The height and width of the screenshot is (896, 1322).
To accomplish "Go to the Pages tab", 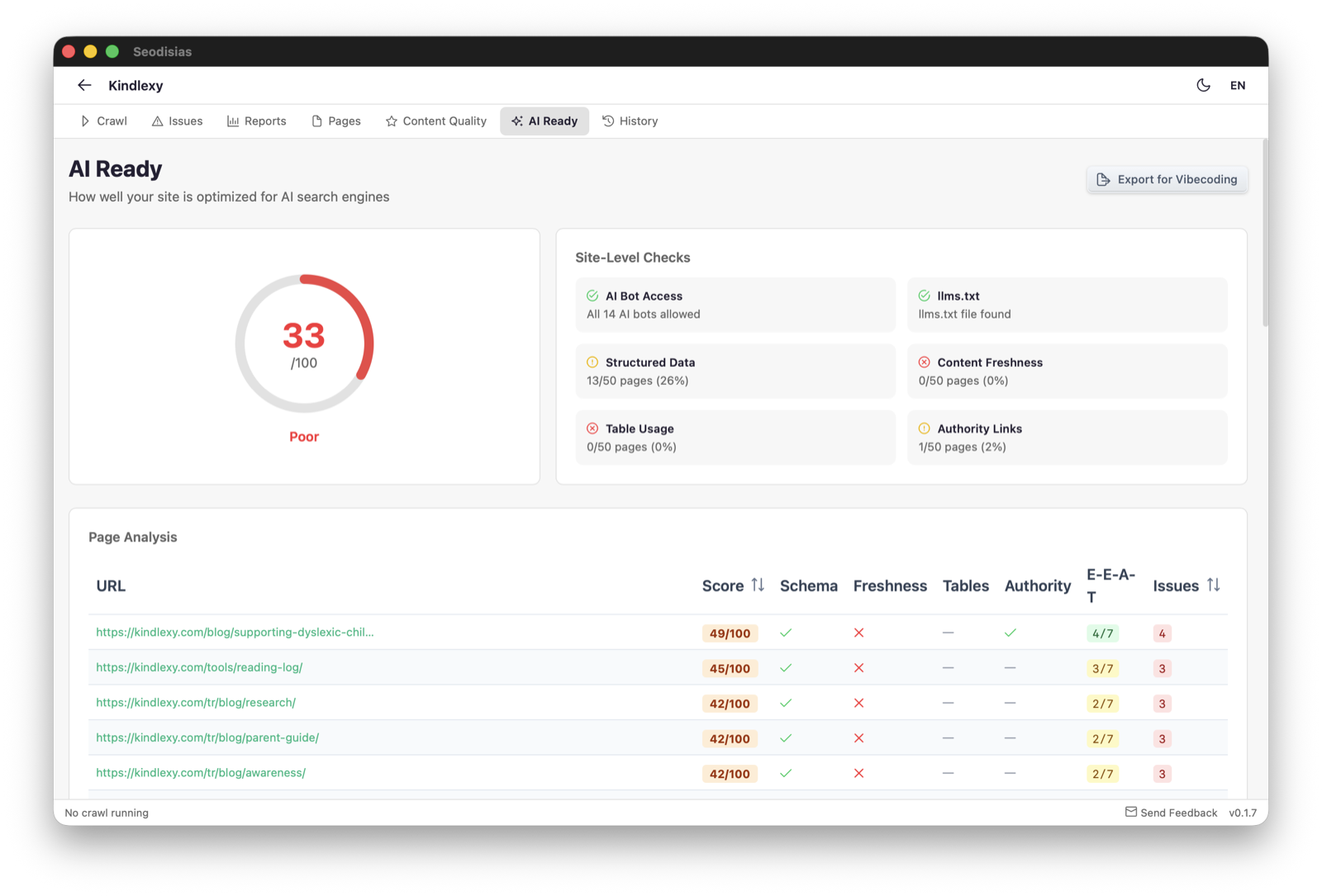I will (335, 121).
